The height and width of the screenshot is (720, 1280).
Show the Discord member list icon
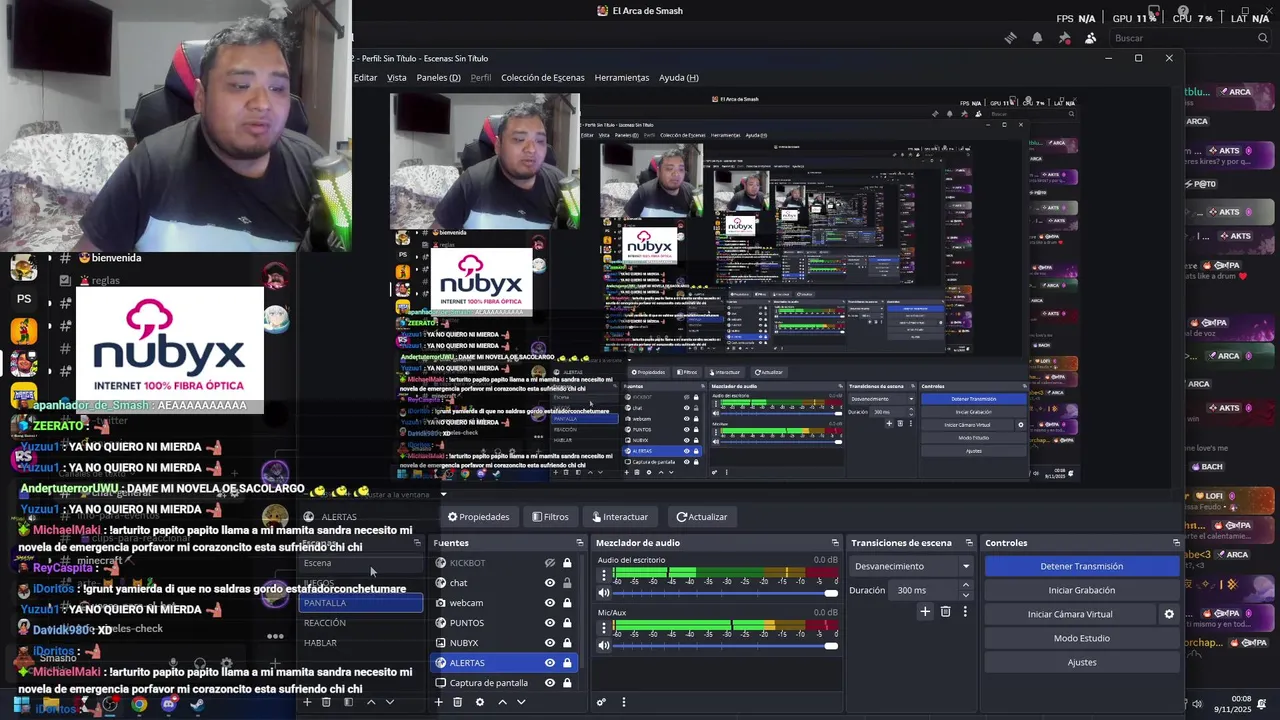coord(1090,38)
